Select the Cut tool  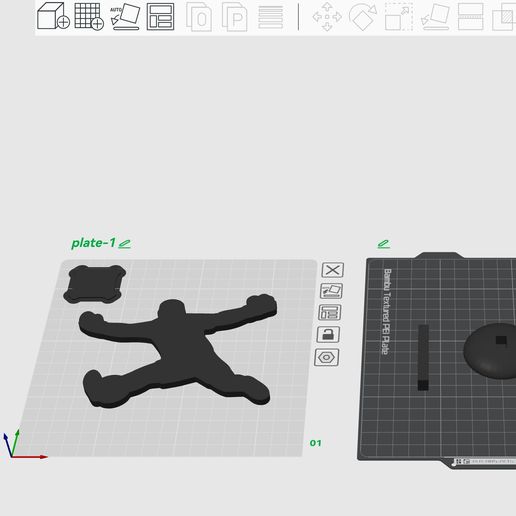tap(471, 17)
